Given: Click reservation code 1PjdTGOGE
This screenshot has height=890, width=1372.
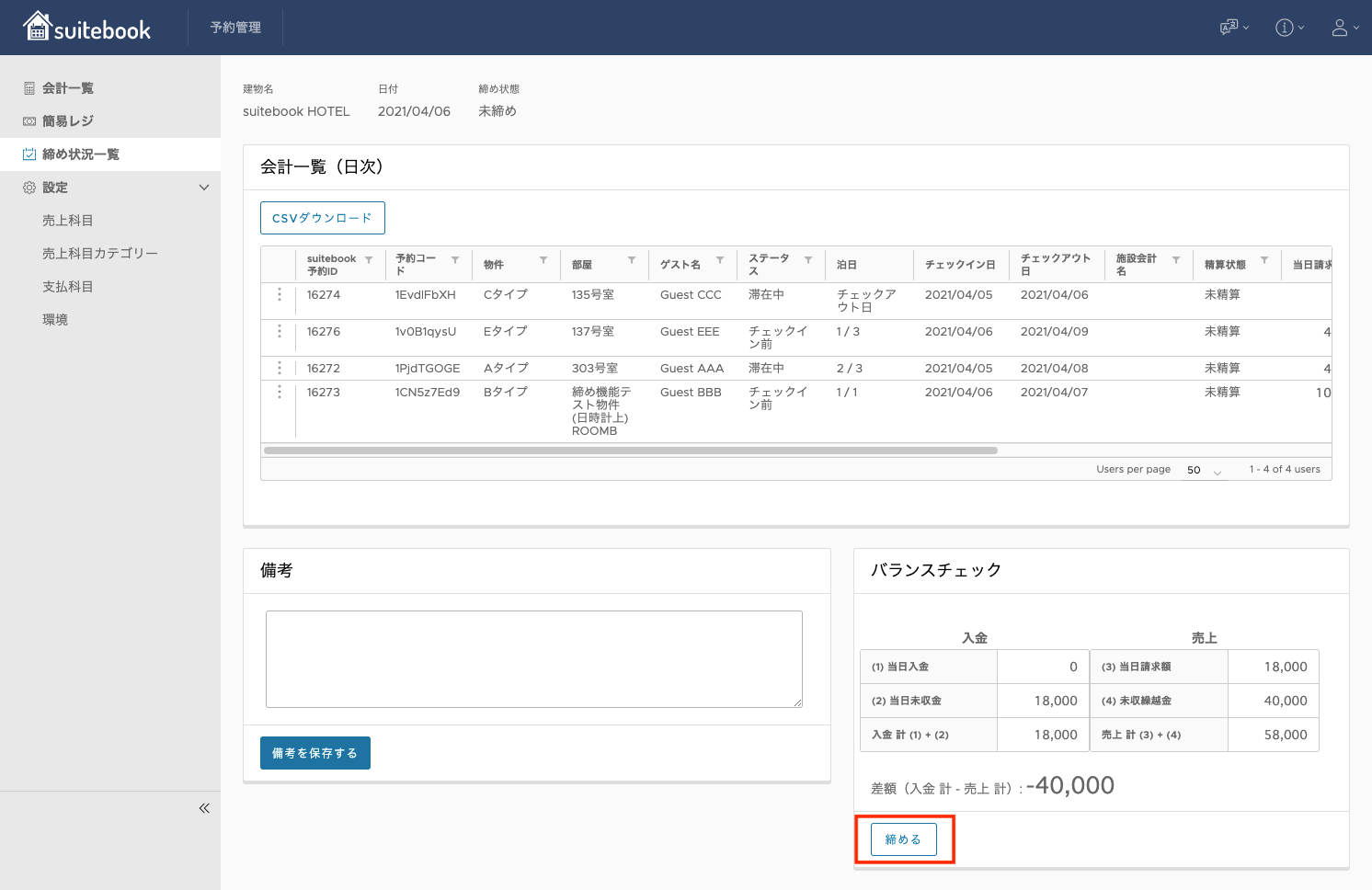Looking at the screenshot, I should [x=428, y=368].
